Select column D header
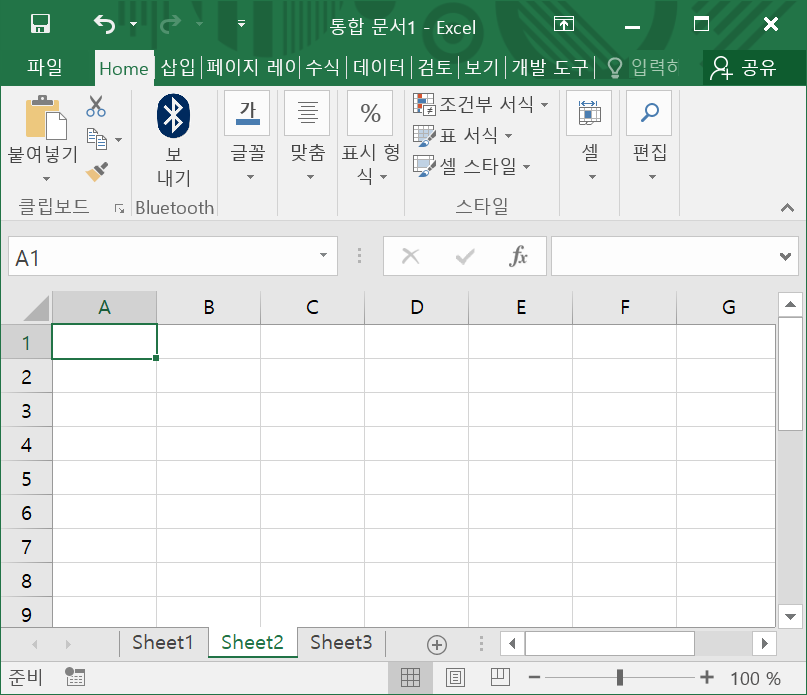 point(417,307)
